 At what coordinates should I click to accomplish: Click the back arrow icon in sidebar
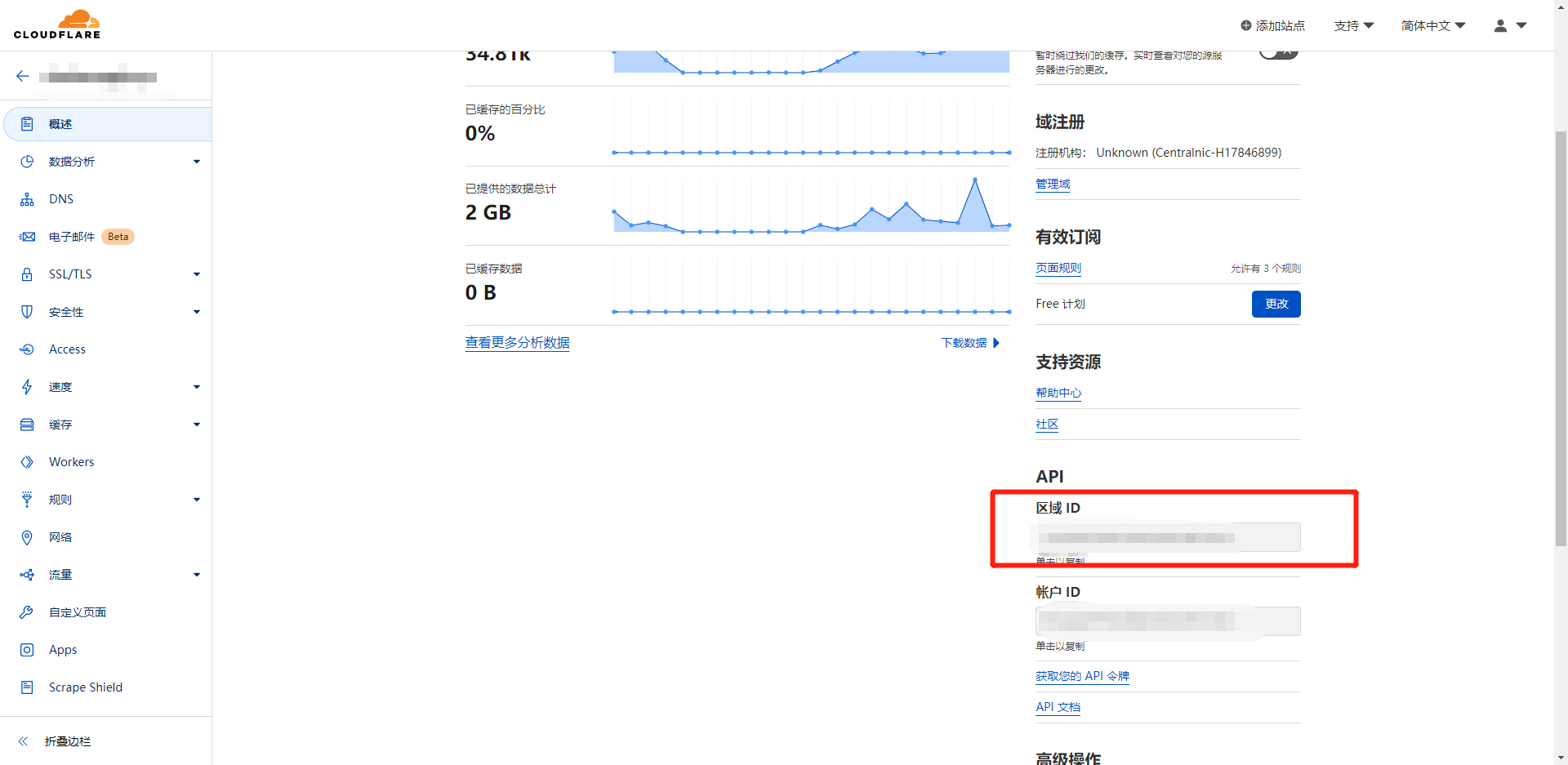[23, 76]
